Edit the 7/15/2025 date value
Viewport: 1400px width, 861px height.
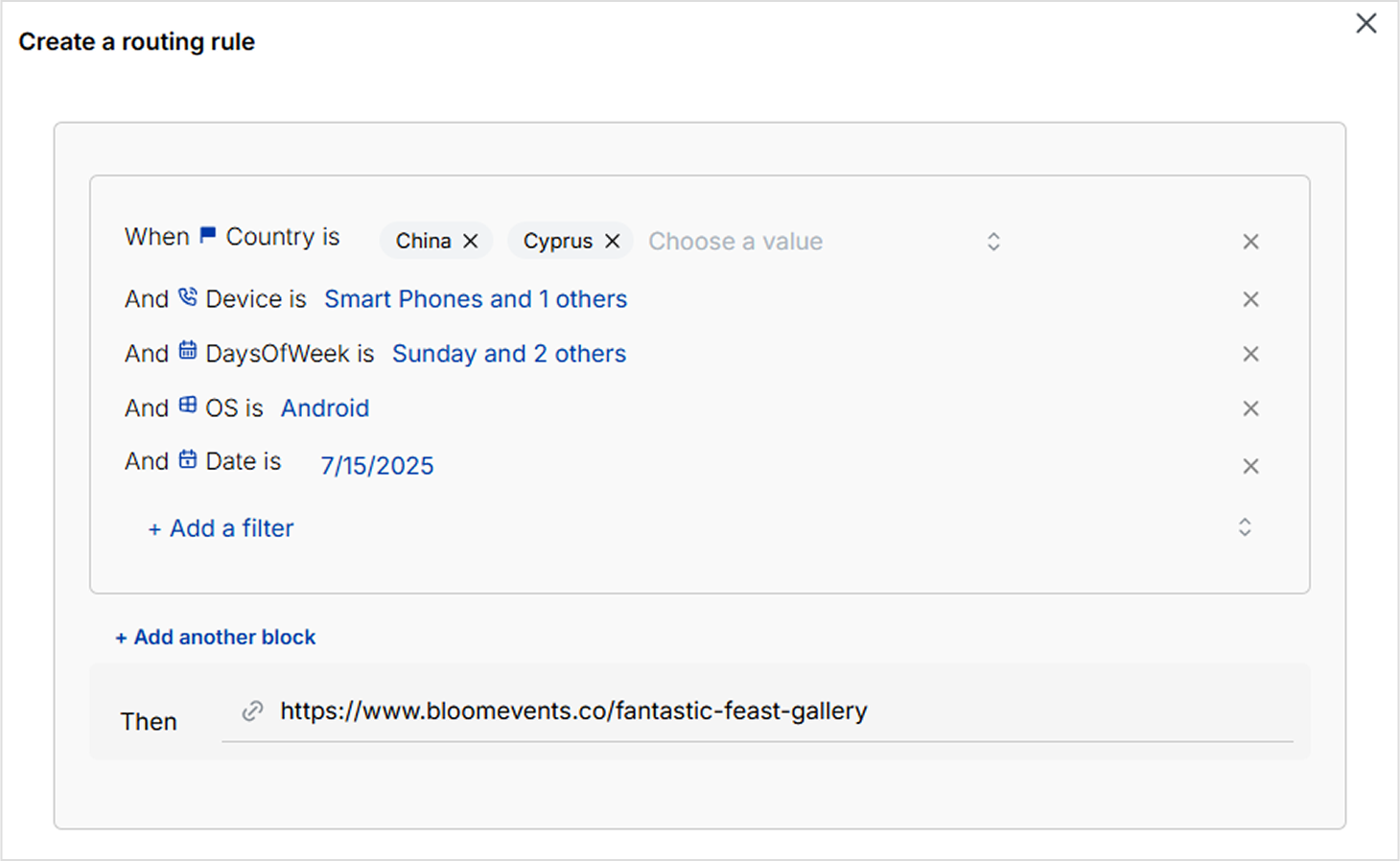pos(377,466)
